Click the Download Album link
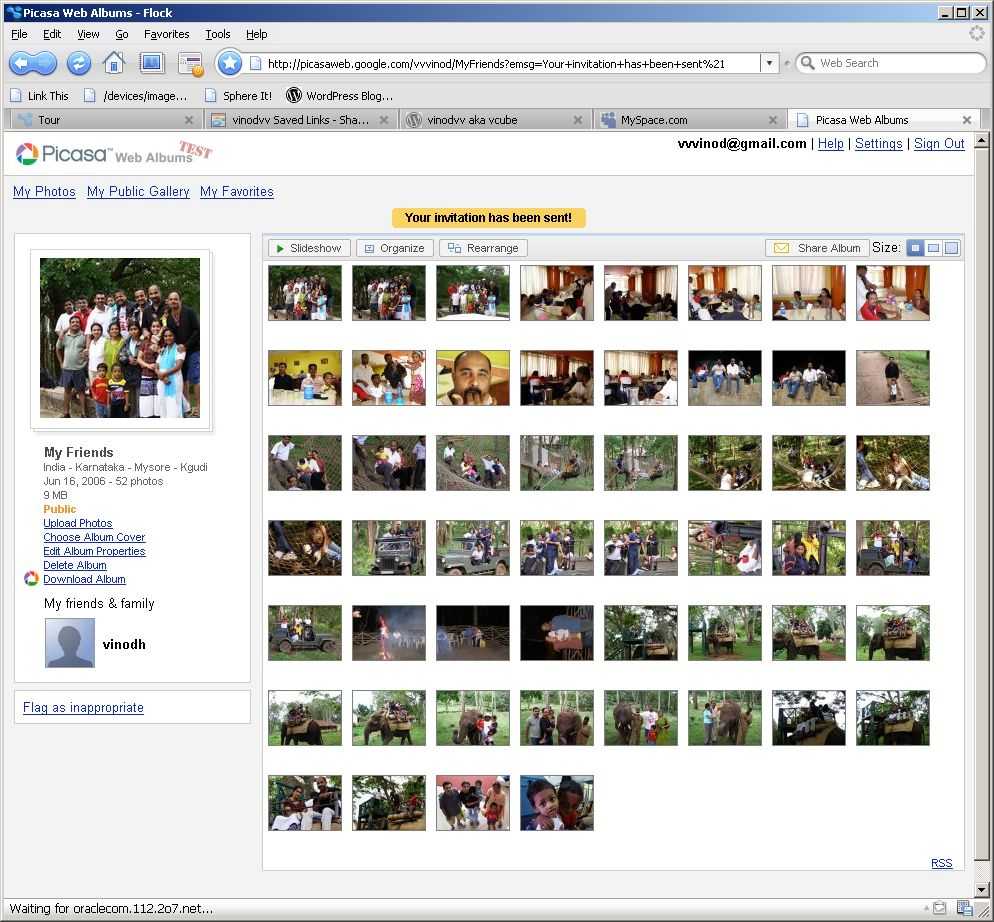 point(84,579)
